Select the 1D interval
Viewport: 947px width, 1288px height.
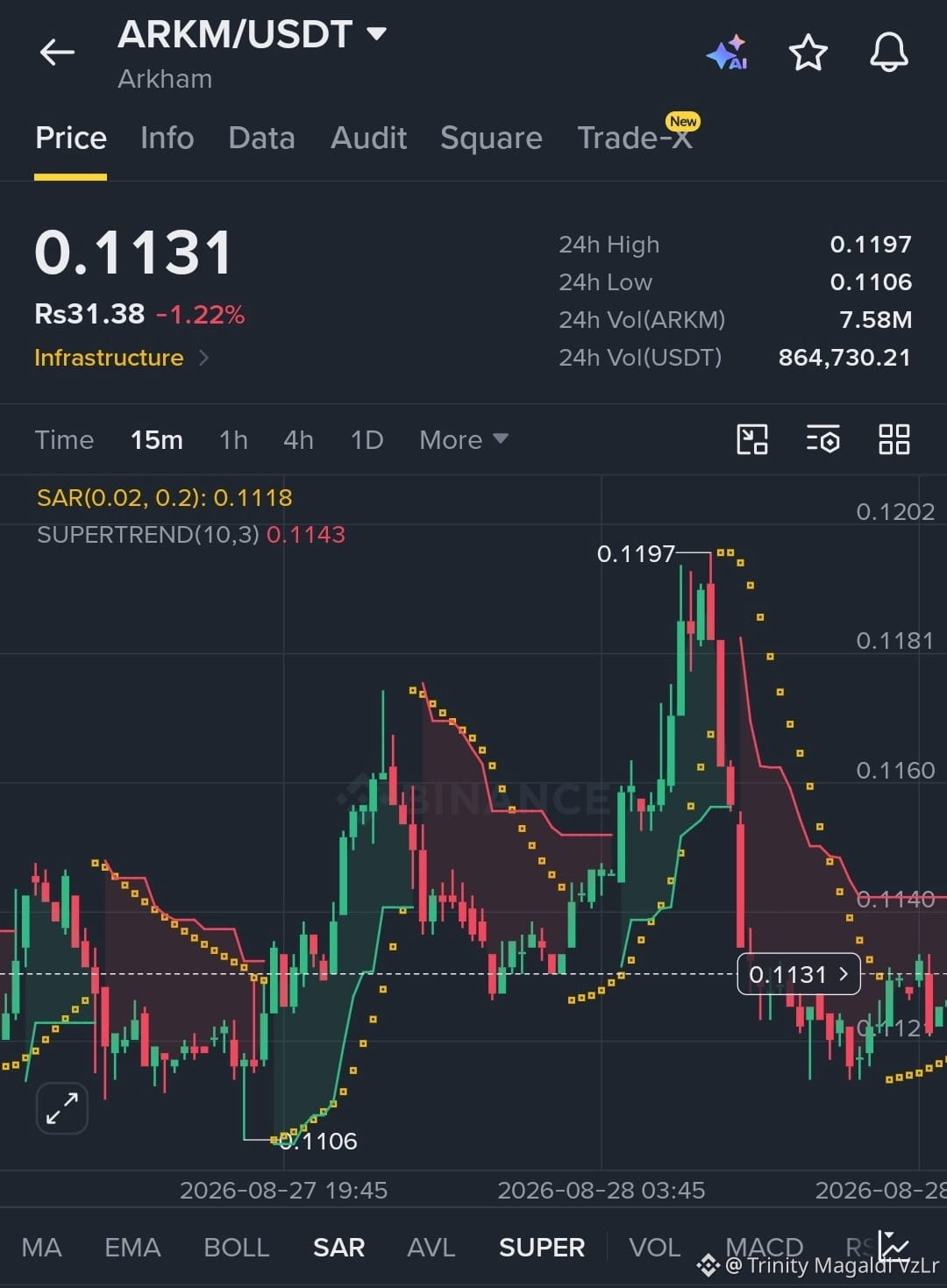(367, 439)
